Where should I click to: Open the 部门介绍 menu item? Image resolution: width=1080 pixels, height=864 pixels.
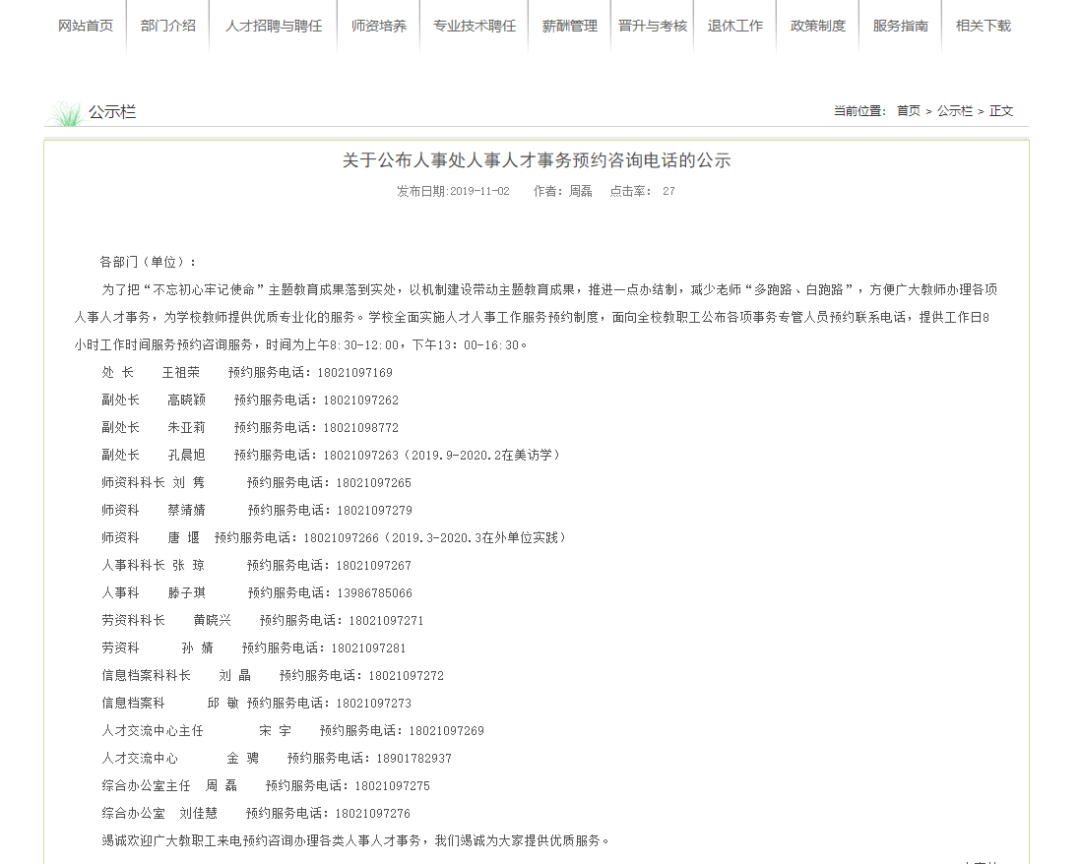pos(168,26)
